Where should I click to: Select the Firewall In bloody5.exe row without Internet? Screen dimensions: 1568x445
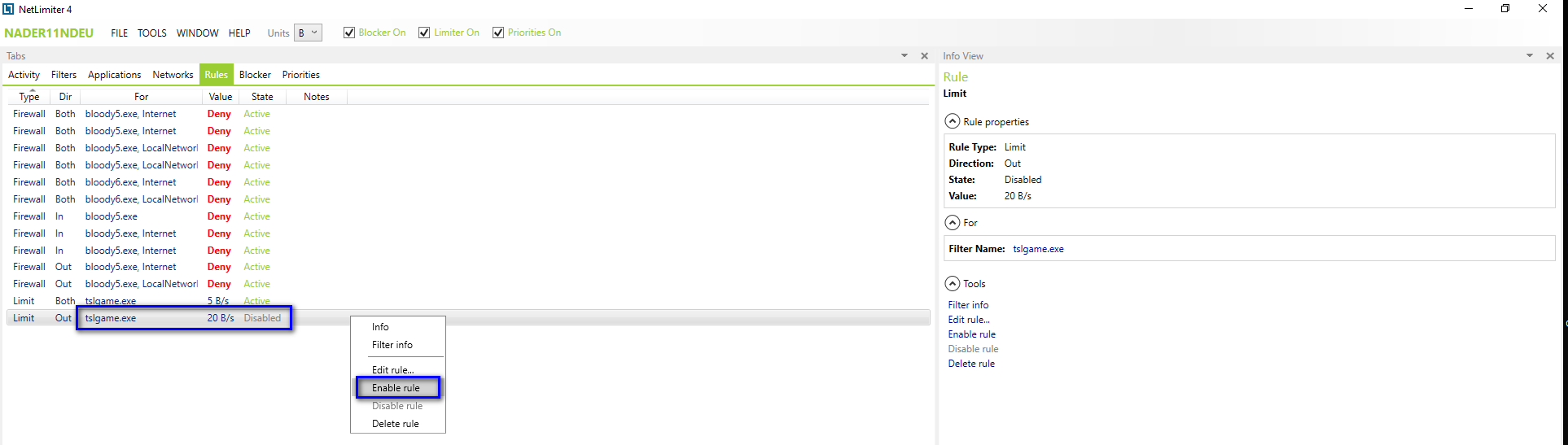pyautogui.click(x=468, y=216)
